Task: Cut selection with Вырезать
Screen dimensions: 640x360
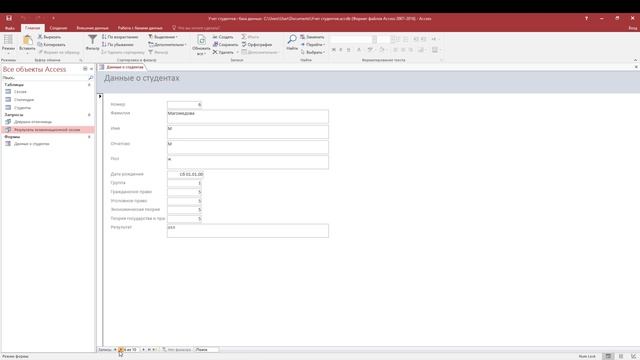Action: click(x=49, y=37)
